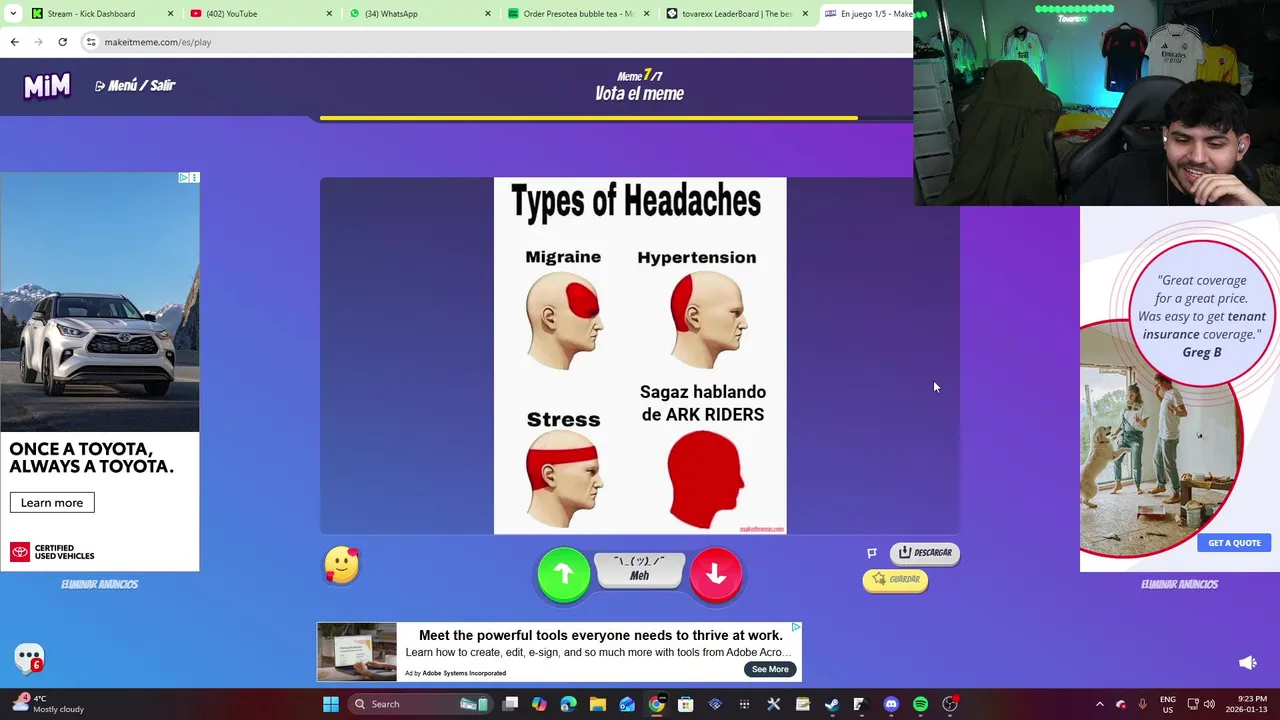Open OBS Studio icon on taskbar
Image resolution: width=1280 pixels, height=720 pixels.
point(950,704)
